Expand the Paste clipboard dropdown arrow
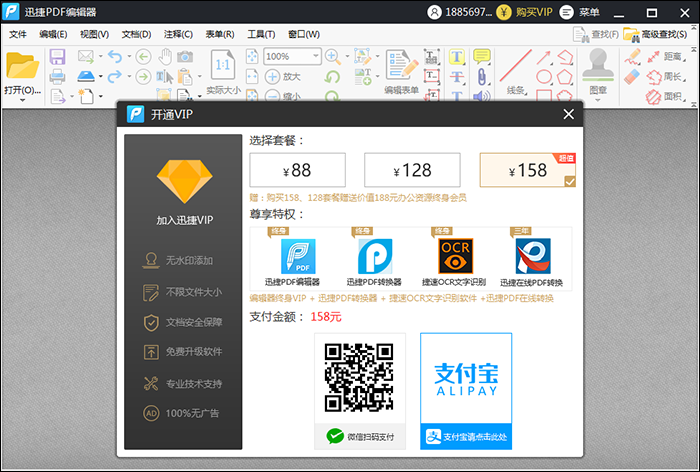Viewport: 700px width, 472px height. tap(200, 77)
